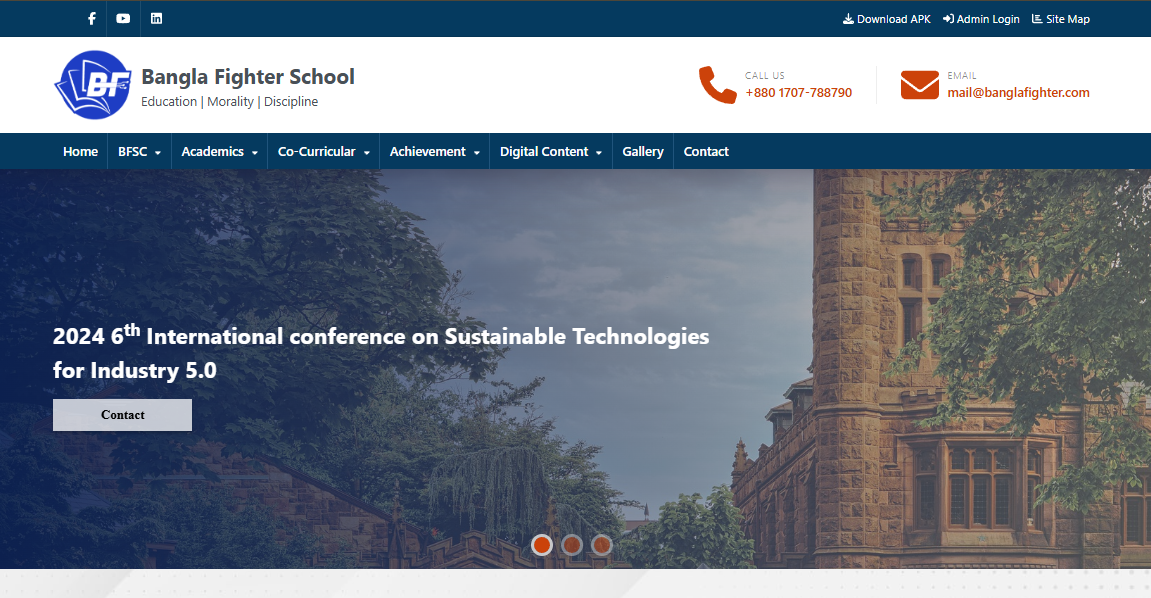Select the Site Map icon
The height and width of the screenshot is (598, 1151).
coord(1037,18)
